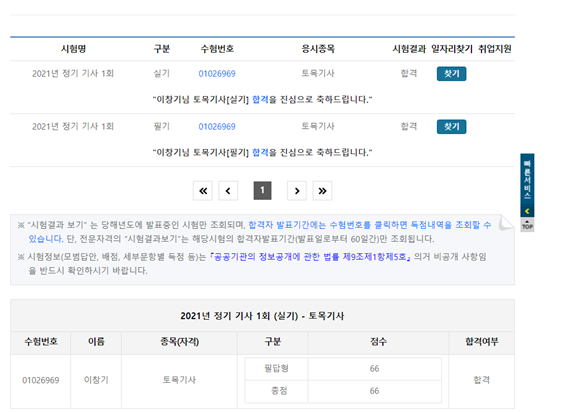Click the 시험명 column header
The image size is (567, 412).
[x=73, y=49]
